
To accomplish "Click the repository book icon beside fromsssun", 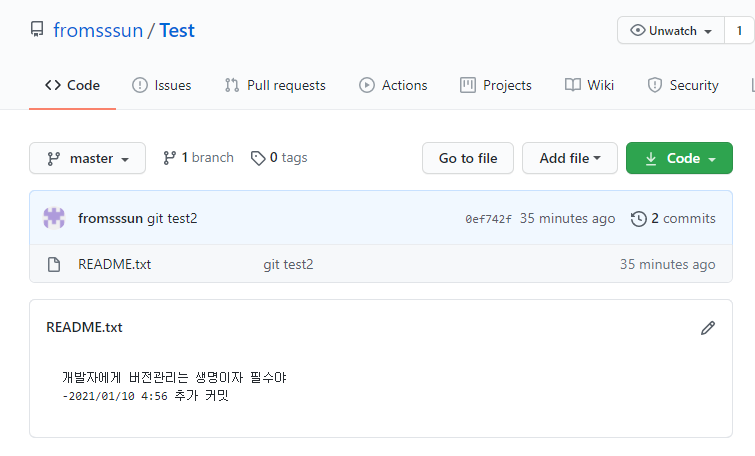I will 37,29.
